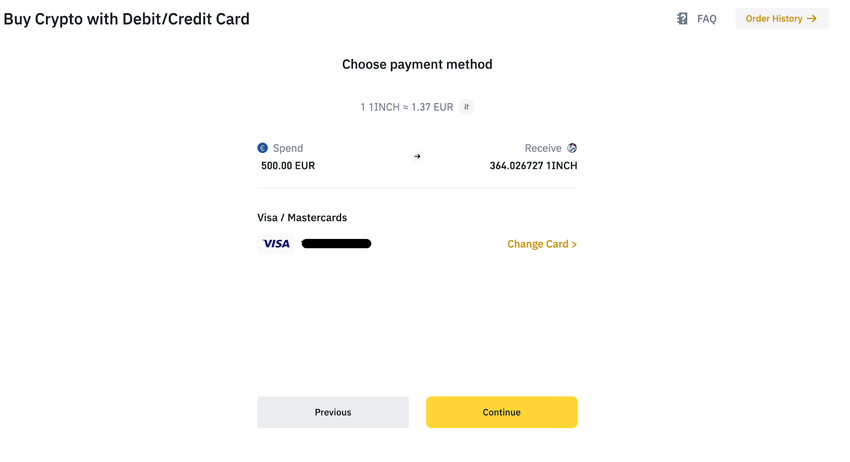Click the 500.00 EUR spend amount
The image size is (850, 462).
pyautogui.click(x=288, y=166)
